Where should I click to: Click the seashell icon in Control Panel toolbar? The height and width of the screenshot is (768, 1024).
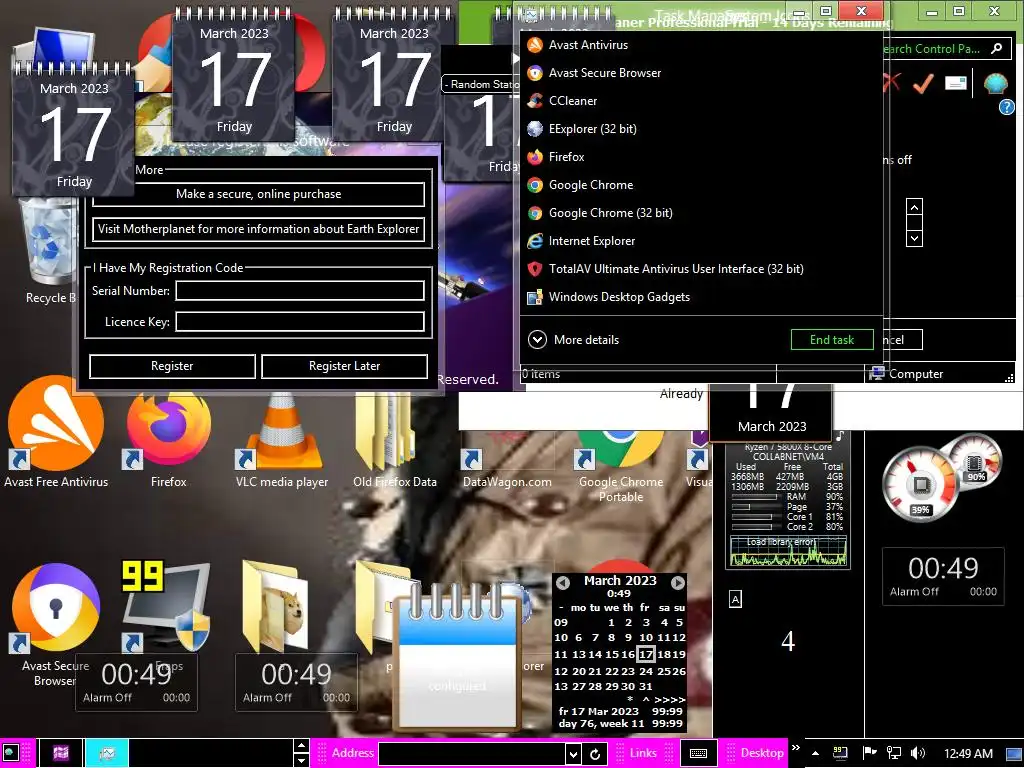tap(995, 84)
